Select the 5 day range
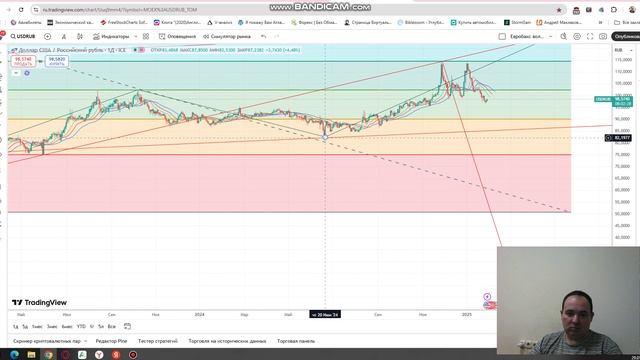 [25, 327]
